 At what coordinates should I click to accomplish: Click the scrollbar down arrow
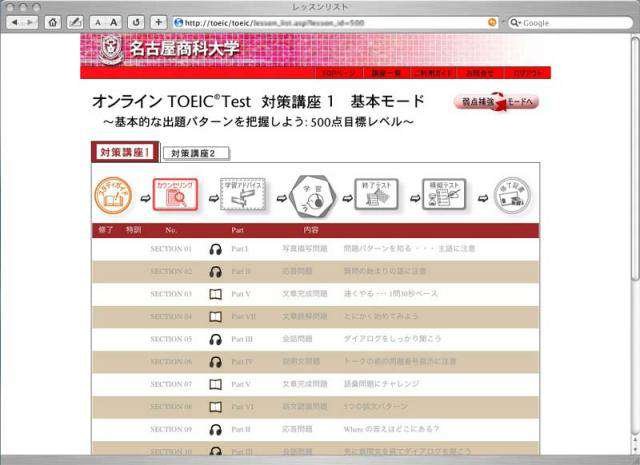[x=635, y=449]
